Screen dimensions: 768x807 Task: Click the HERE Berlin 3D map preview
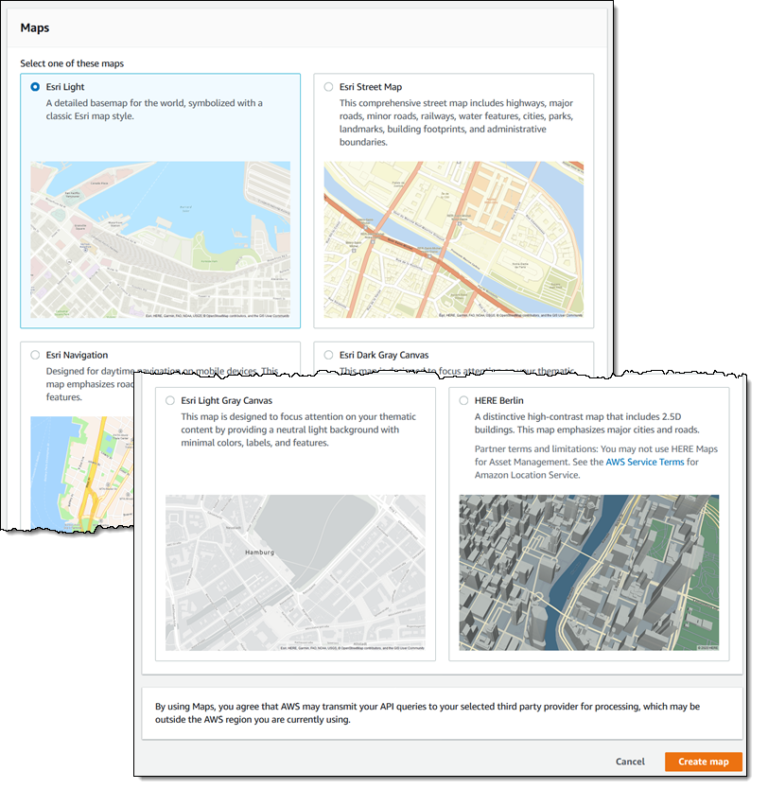pyautogui.click(x=589, y=573)
